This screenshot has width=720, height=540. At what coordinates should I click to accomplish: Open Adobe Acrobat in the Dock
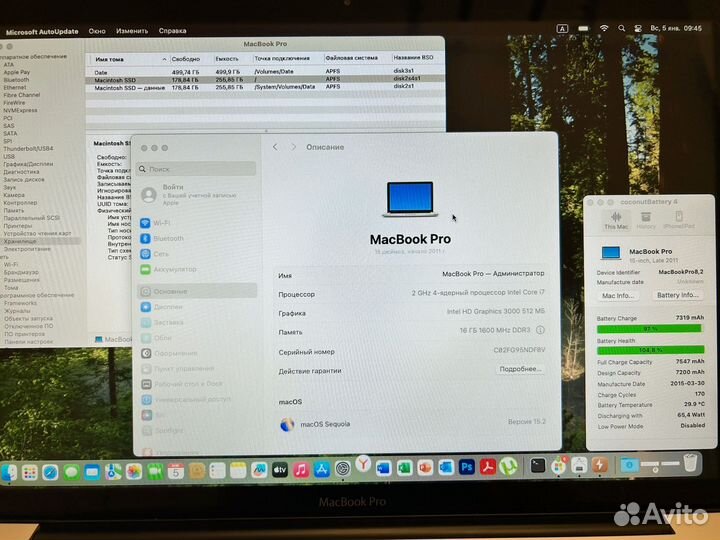pyautogui.click(x=488, y=467)
